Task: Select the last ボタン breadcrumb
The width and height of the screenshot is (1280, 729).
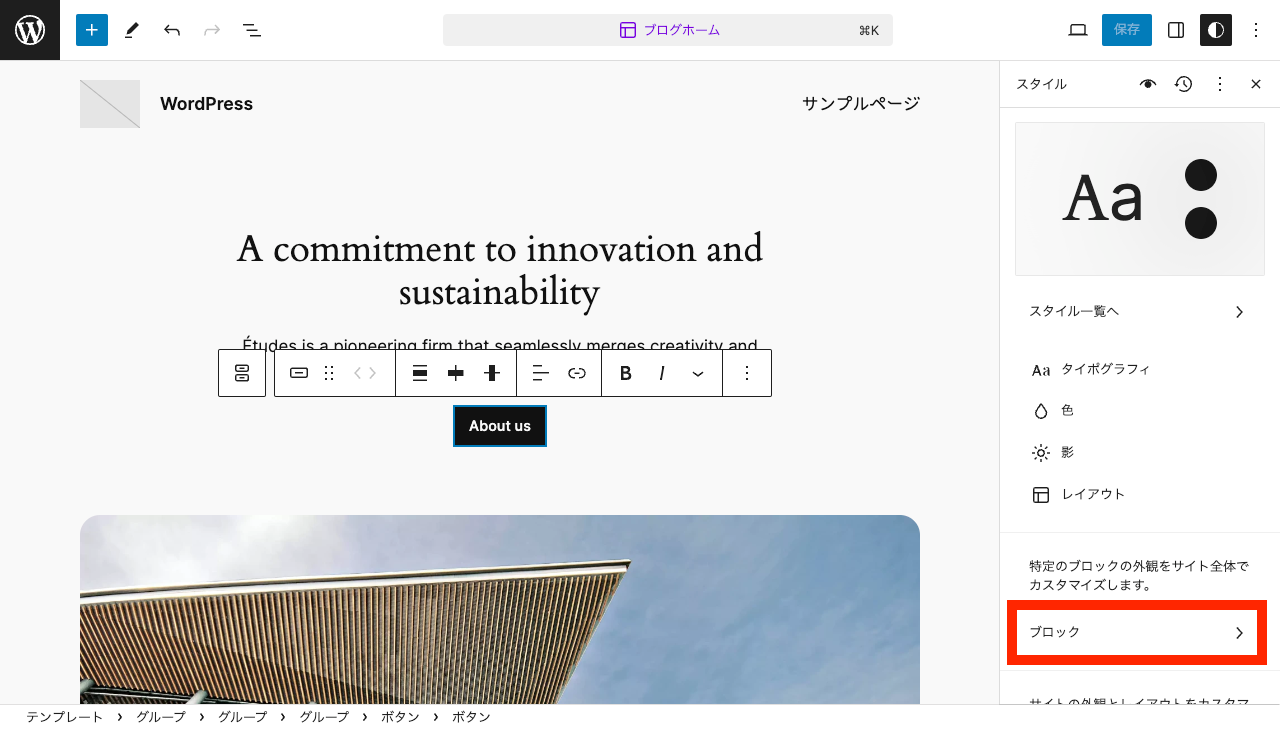Action: pos(471,717)
